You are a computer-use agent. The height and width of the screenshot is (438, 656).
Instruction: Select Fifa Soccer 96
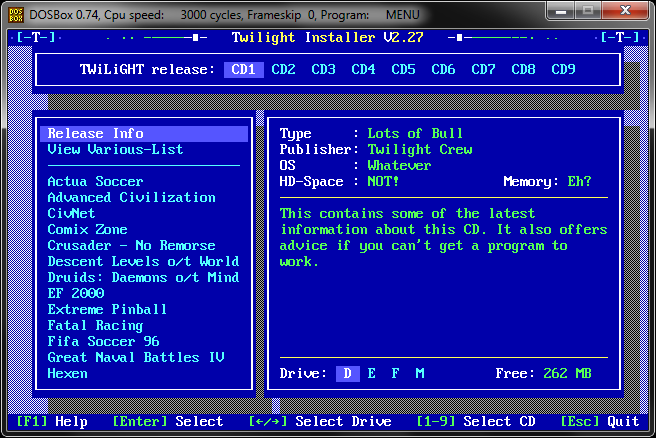click(x=103, y=341)
